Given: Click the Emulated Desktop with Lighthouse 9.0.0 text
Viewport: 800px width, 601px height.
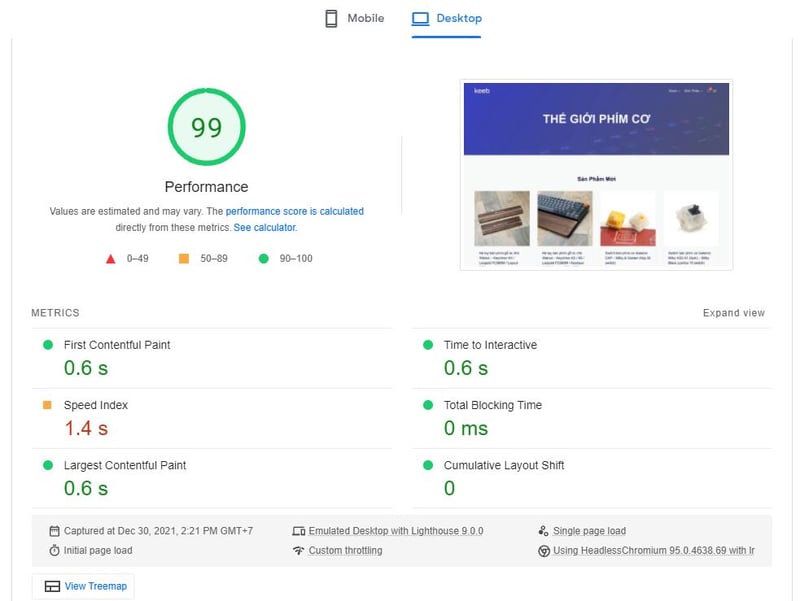Looking at the screenshot, I should coord(395,531).
